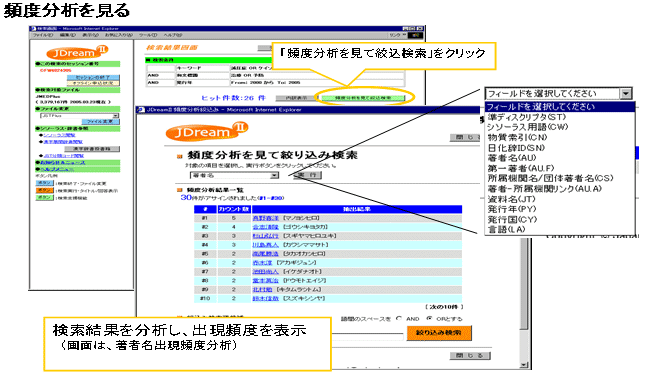Select 言語(LA) in the field list
The height and width of the screenshot is (379, 650).
[507, 229]
